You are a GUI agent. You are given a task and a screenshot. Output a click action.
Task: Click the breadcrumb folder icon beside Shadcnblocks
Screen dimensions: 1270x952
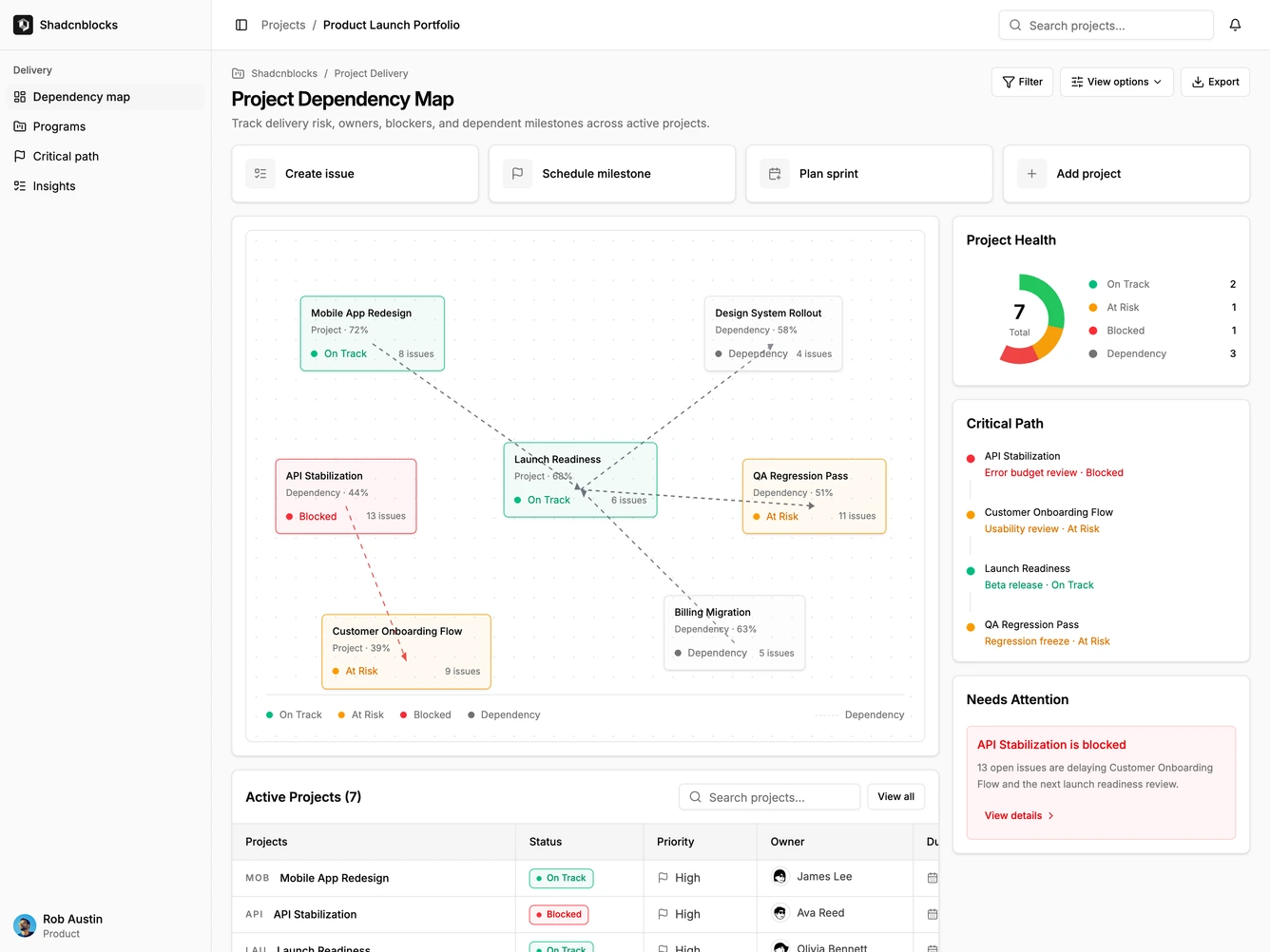pos(239,73)
